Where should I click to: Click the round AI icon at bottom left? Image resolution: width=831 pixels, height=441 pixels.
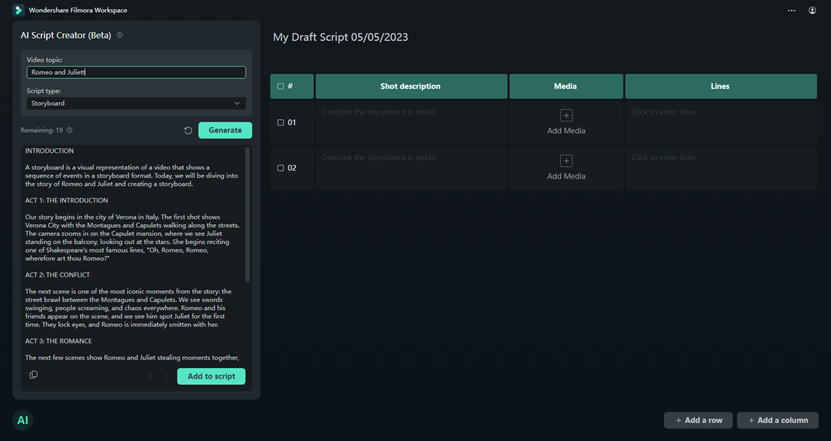tap(23, 420)
